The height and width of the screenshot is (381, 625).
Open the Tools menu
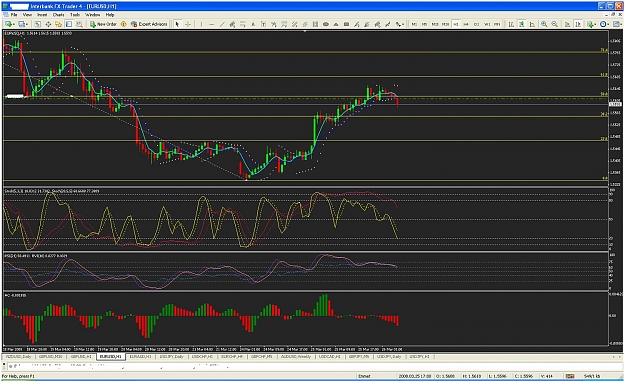(75, 15)
